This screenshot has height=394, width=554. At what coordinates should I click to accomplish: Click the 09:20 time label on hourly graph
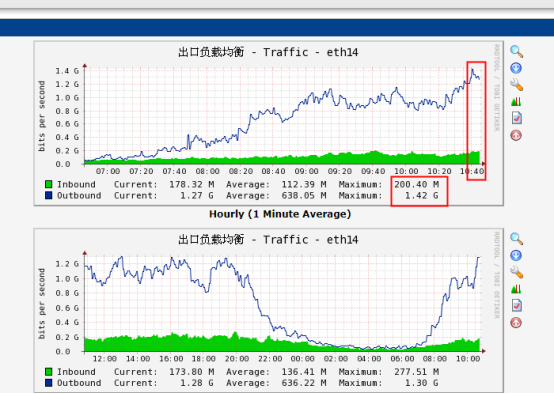point(340,171)
